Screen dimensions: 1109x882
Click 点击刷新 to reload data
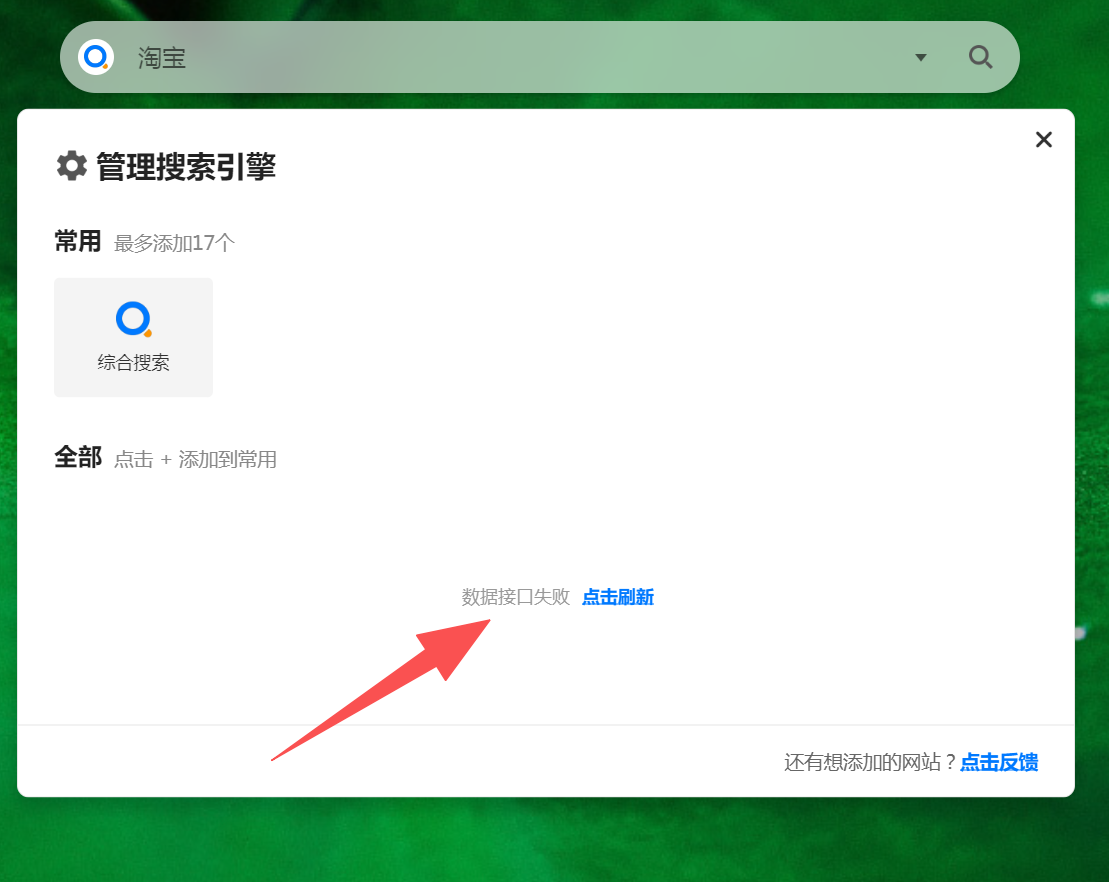coord(618,597)
